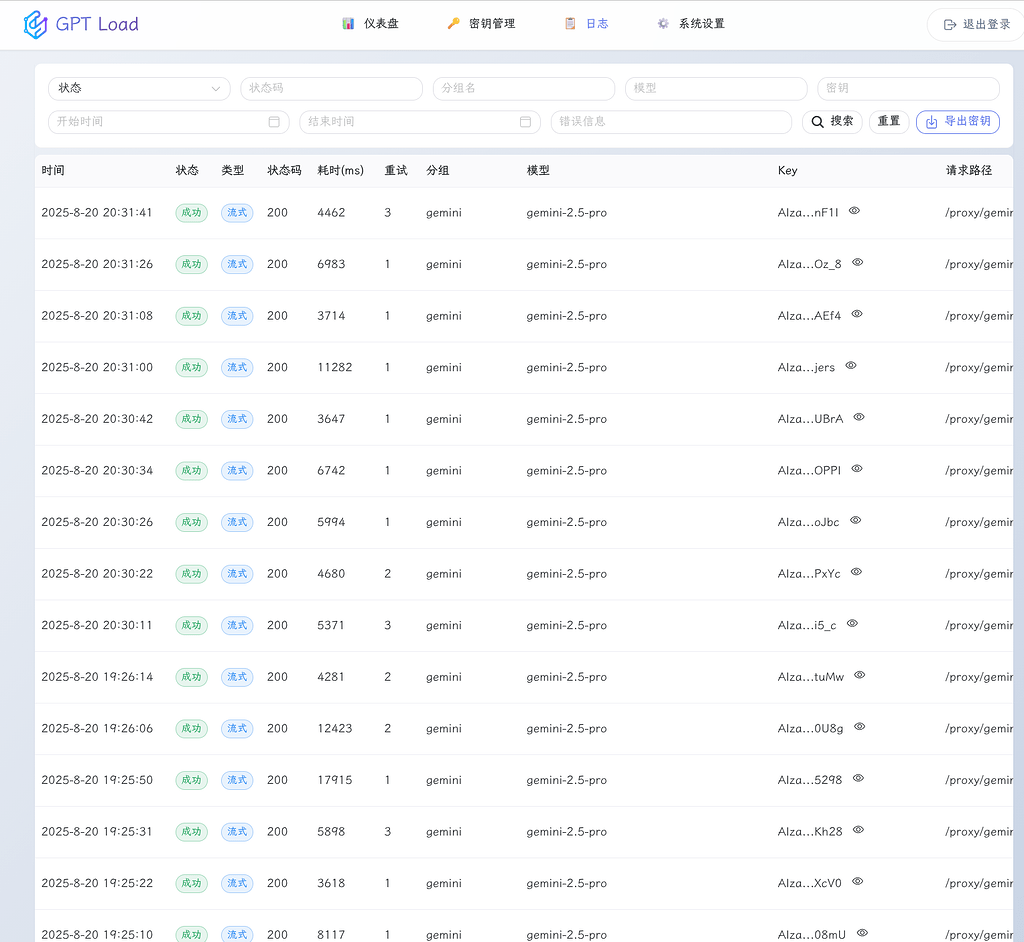Select the timestamp 2025-8-20 20:30:42

click(97, 419)
